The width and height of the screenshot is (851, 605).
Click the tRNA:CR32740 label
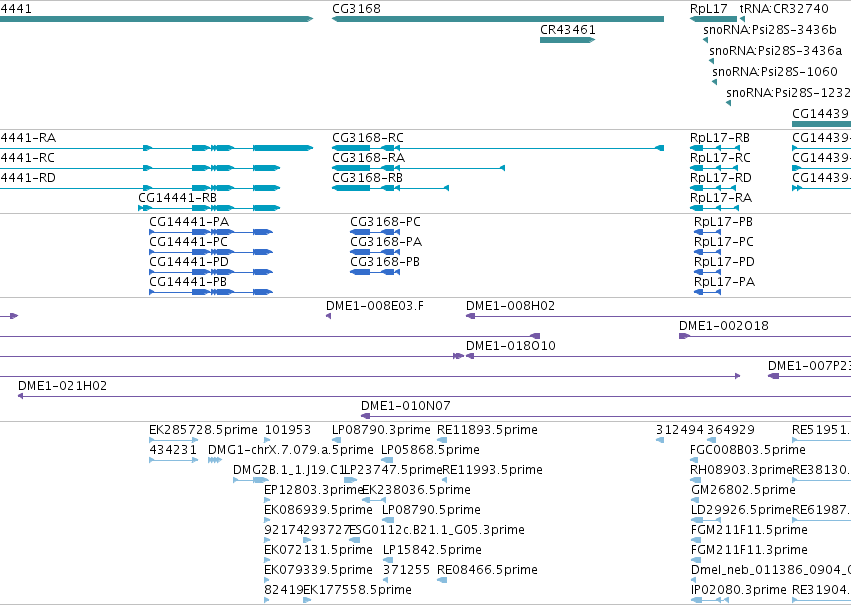(784, 9)
